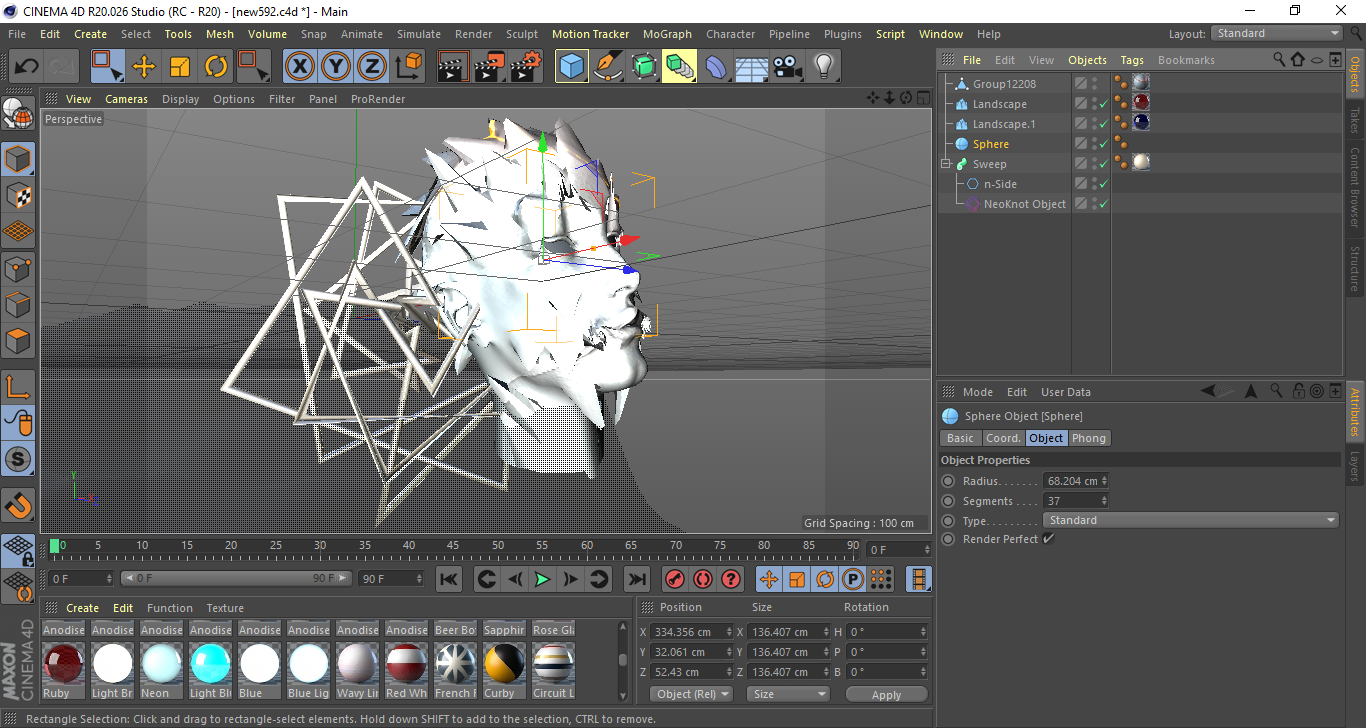Click Render View clapperboard icon

[x=453, y=67]
